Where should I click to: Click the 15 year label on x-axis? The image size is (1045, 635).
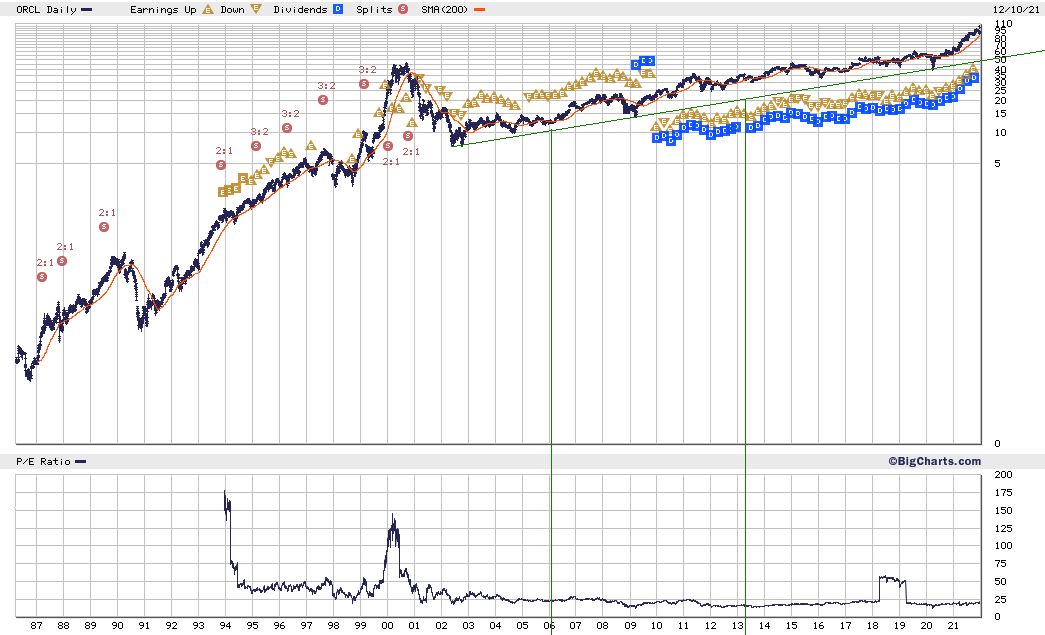click(791, 626)
